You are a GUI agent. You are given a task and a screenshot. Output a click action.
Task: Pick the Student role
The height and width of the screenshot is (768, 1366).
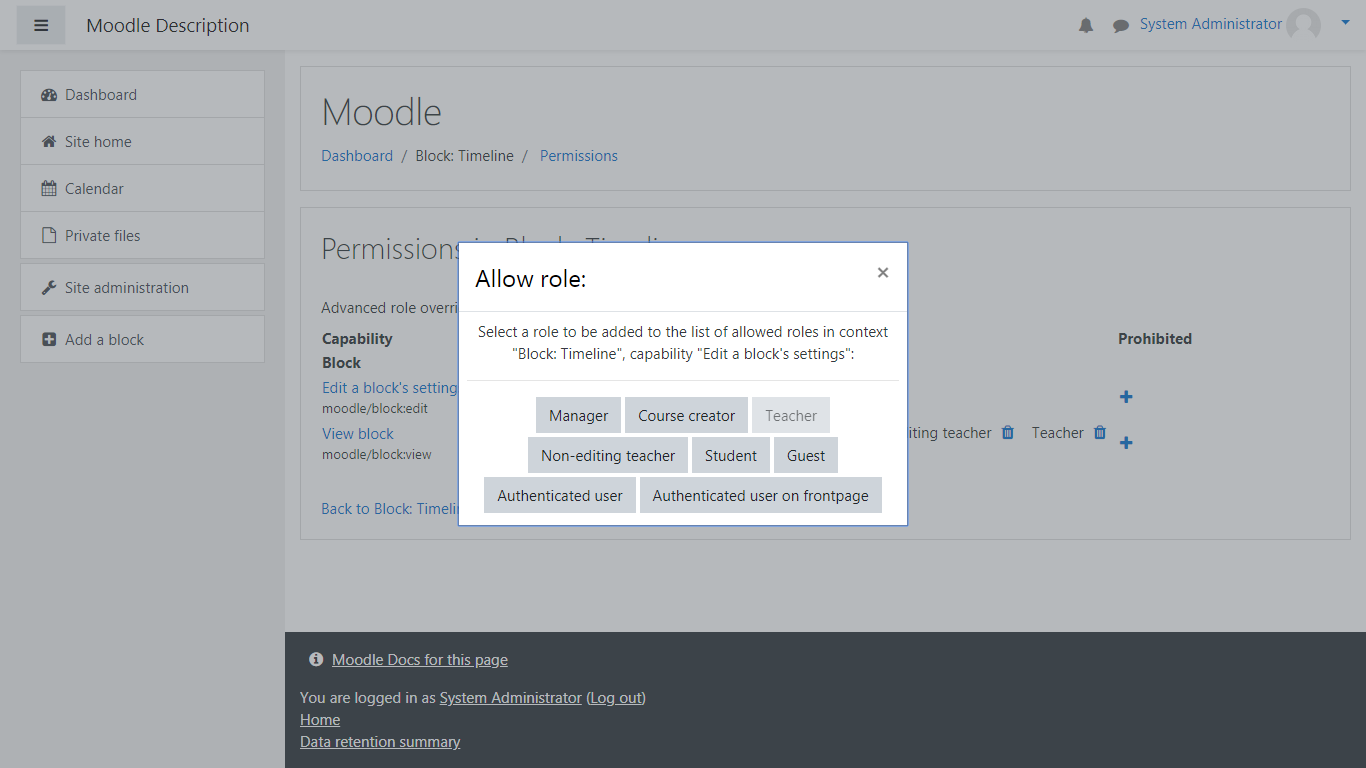730,456
